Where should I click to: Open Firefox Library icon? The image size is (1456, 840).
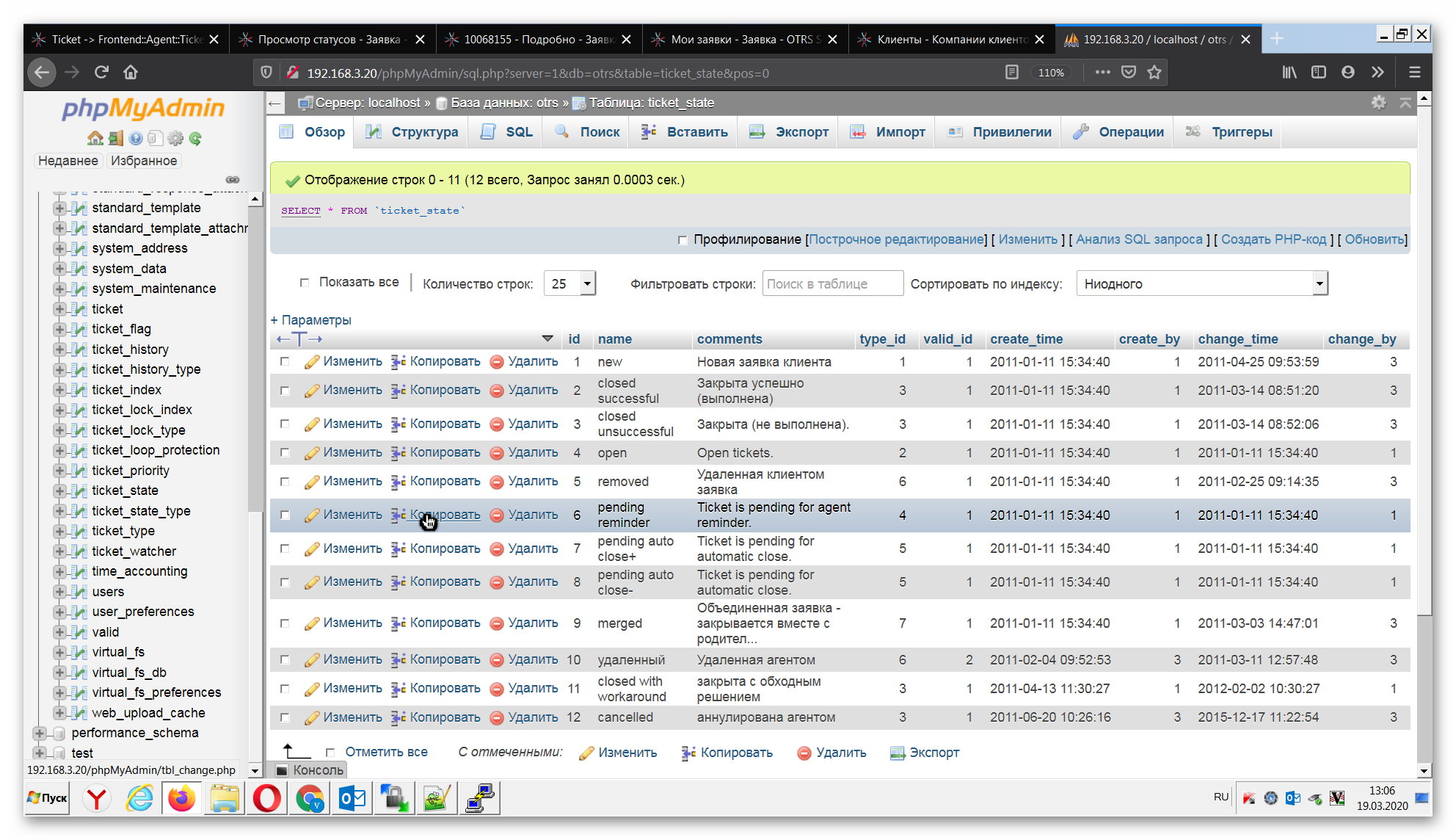[x=1289, y=72]
